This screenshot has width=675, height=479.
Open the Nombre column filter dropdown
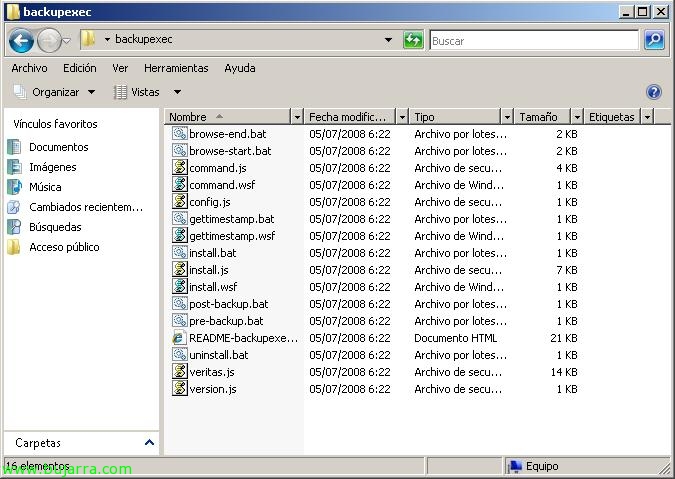point(297,117)
